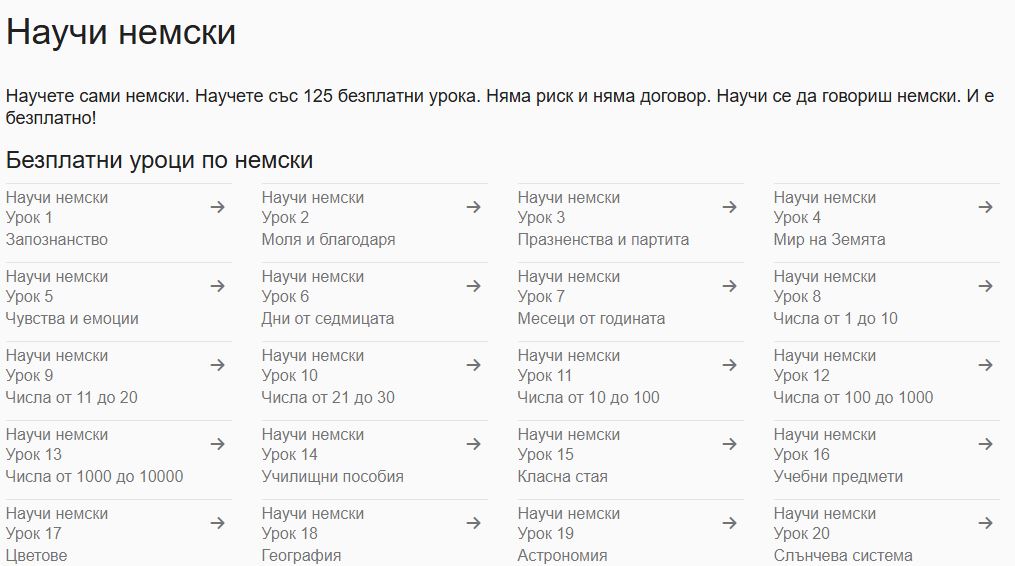Open the Класна стая lesson
Image resolution: width=1015 pixels, height=566 pixels.
[562, 476]
